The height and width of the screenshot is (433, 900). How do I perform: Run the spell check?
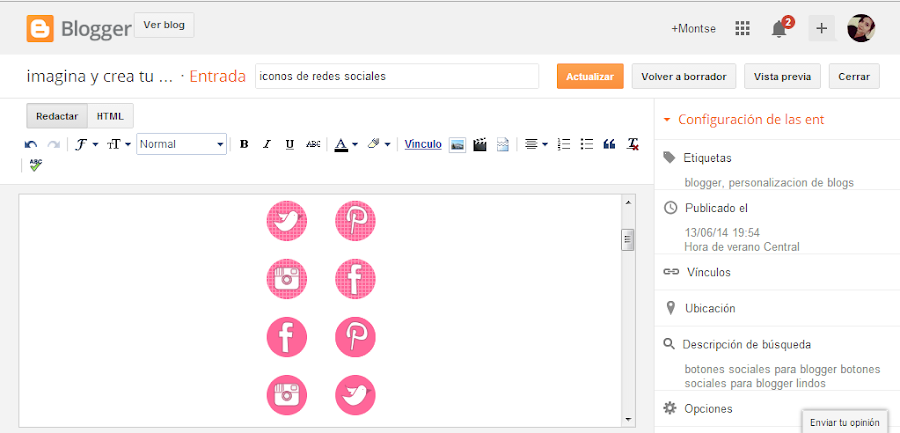point(36,165)
